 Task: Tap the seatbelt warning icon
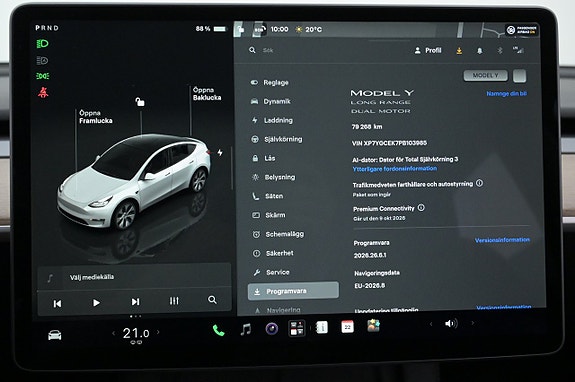pyautogui.click(x=43, y=92)
